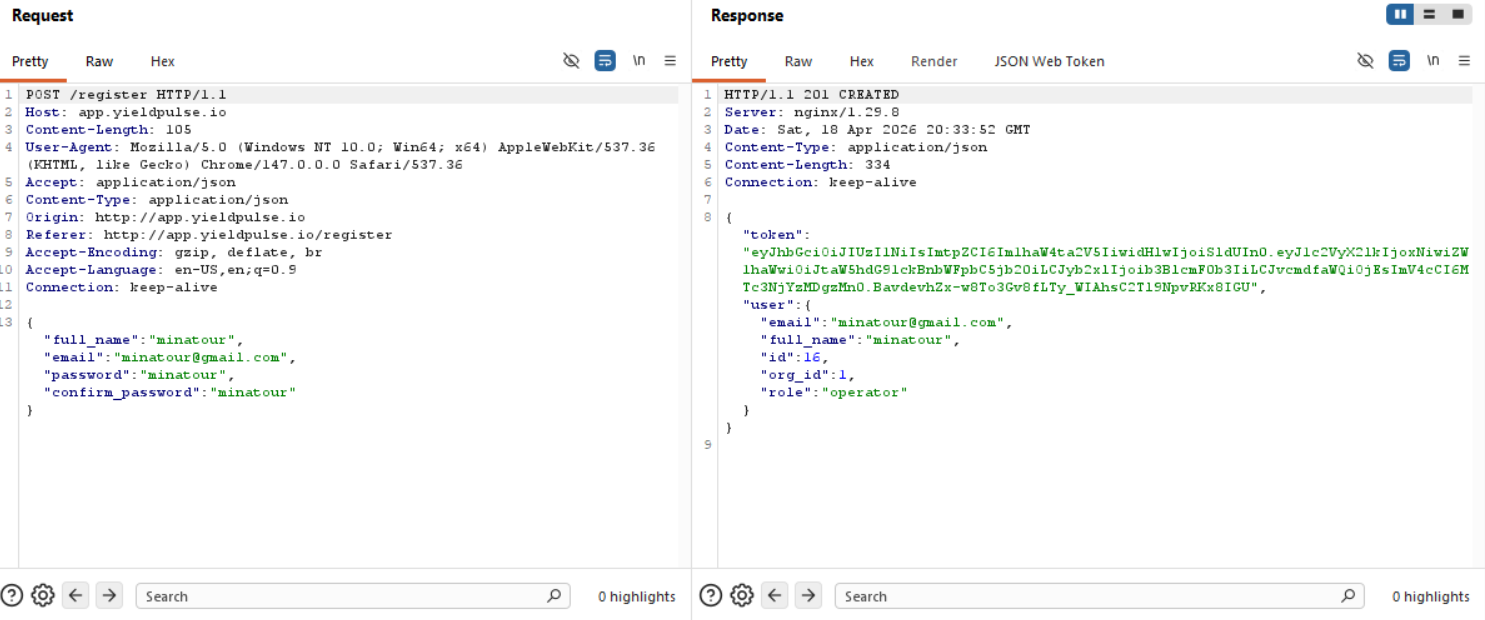Go to next match in Response
The image size is (1485, 620).
(x=808, y=596)
